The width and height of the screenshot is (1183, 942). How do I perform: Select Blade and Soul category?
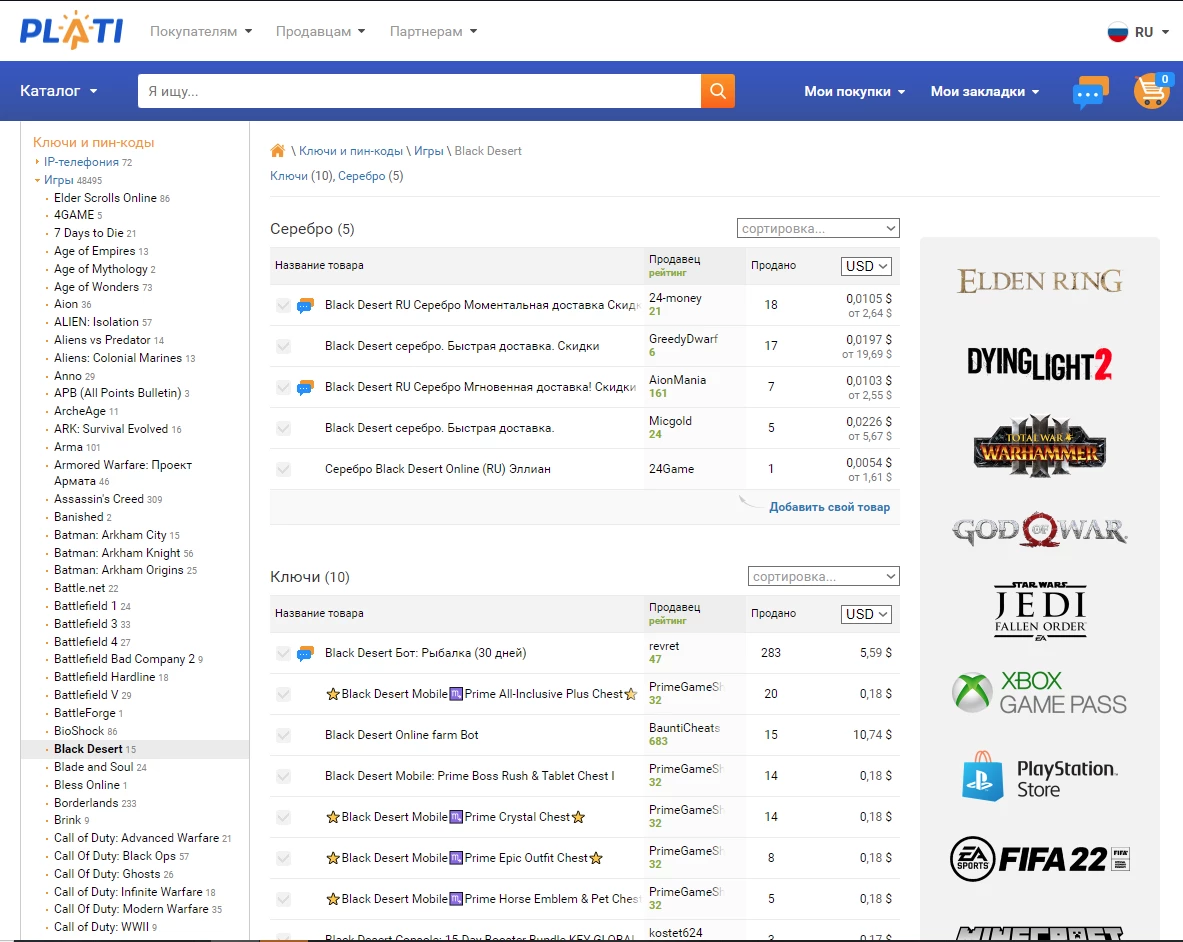point(94,767)
